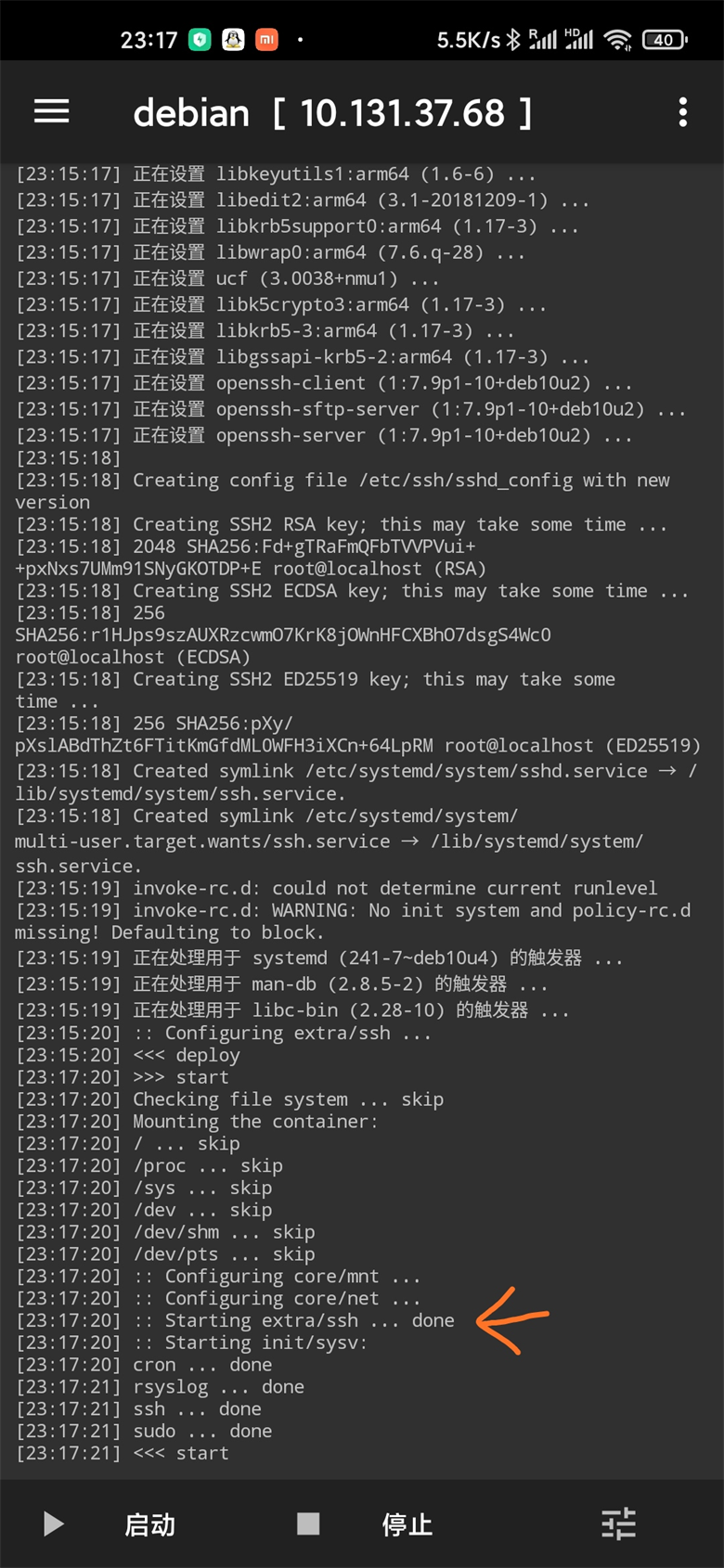Tap the Wi-Fi status icon
Image resolution: width=724 pixels, height=1568 pixels.
click(x=617, y=40)
